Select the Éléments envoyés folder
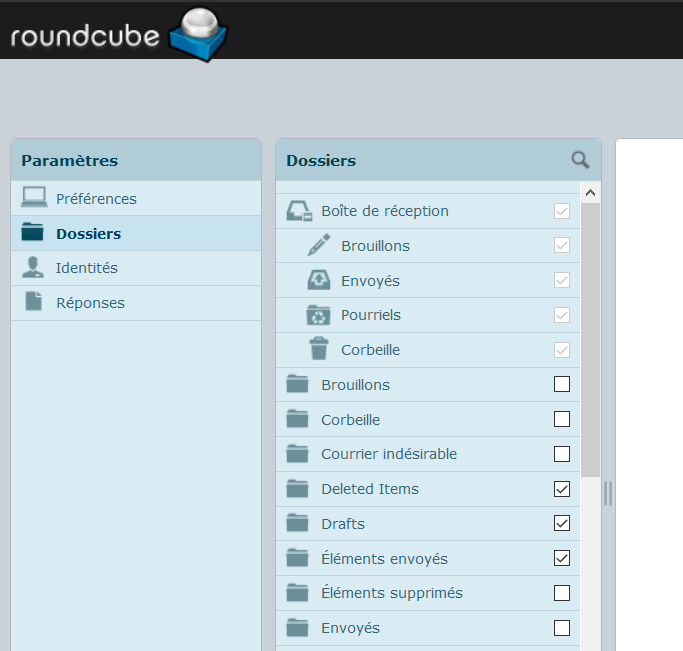The image size is (683, 651). (384, 559)
